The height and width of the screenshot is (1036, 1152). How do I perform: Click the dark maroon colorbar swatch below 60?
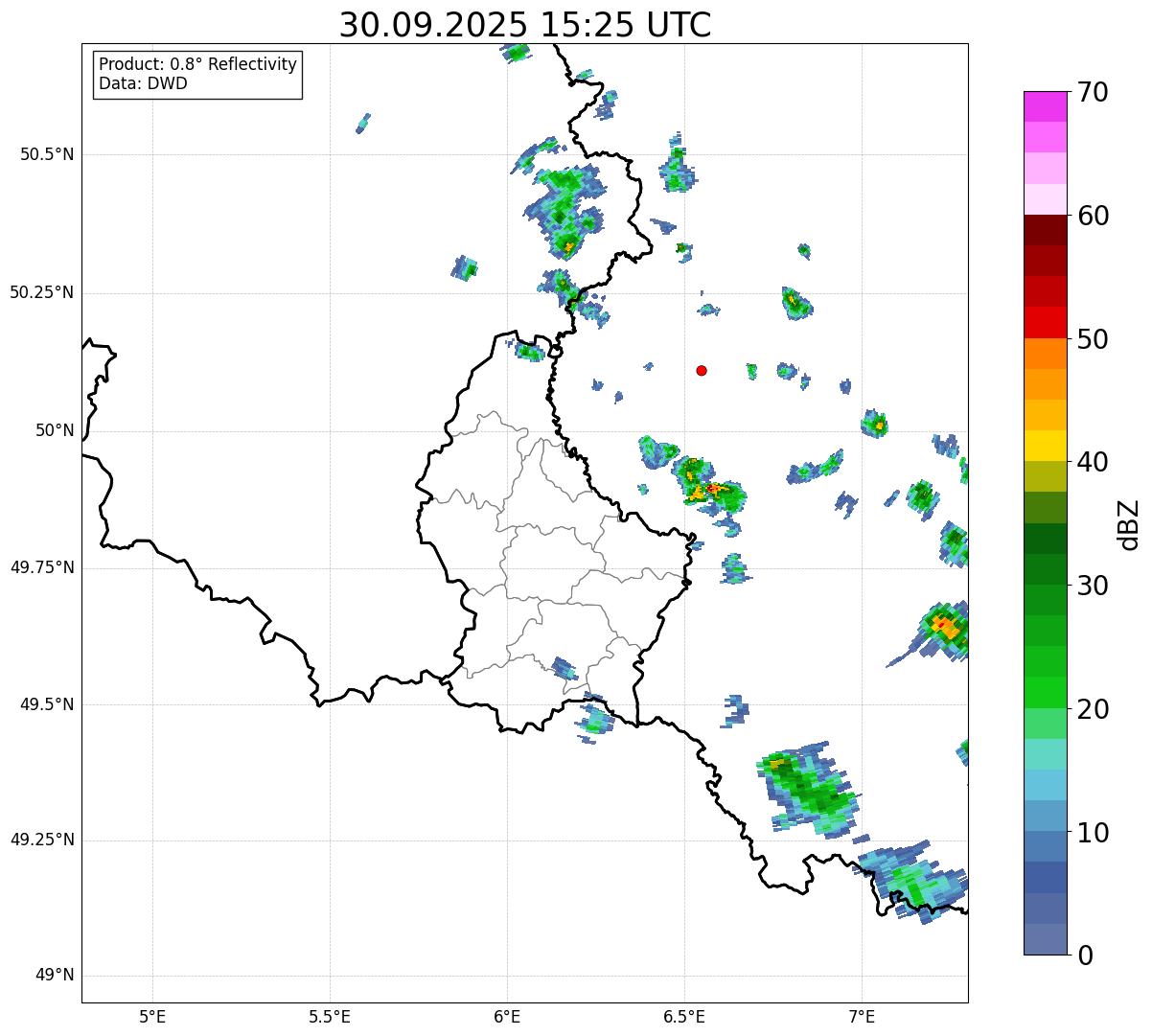1045,230
